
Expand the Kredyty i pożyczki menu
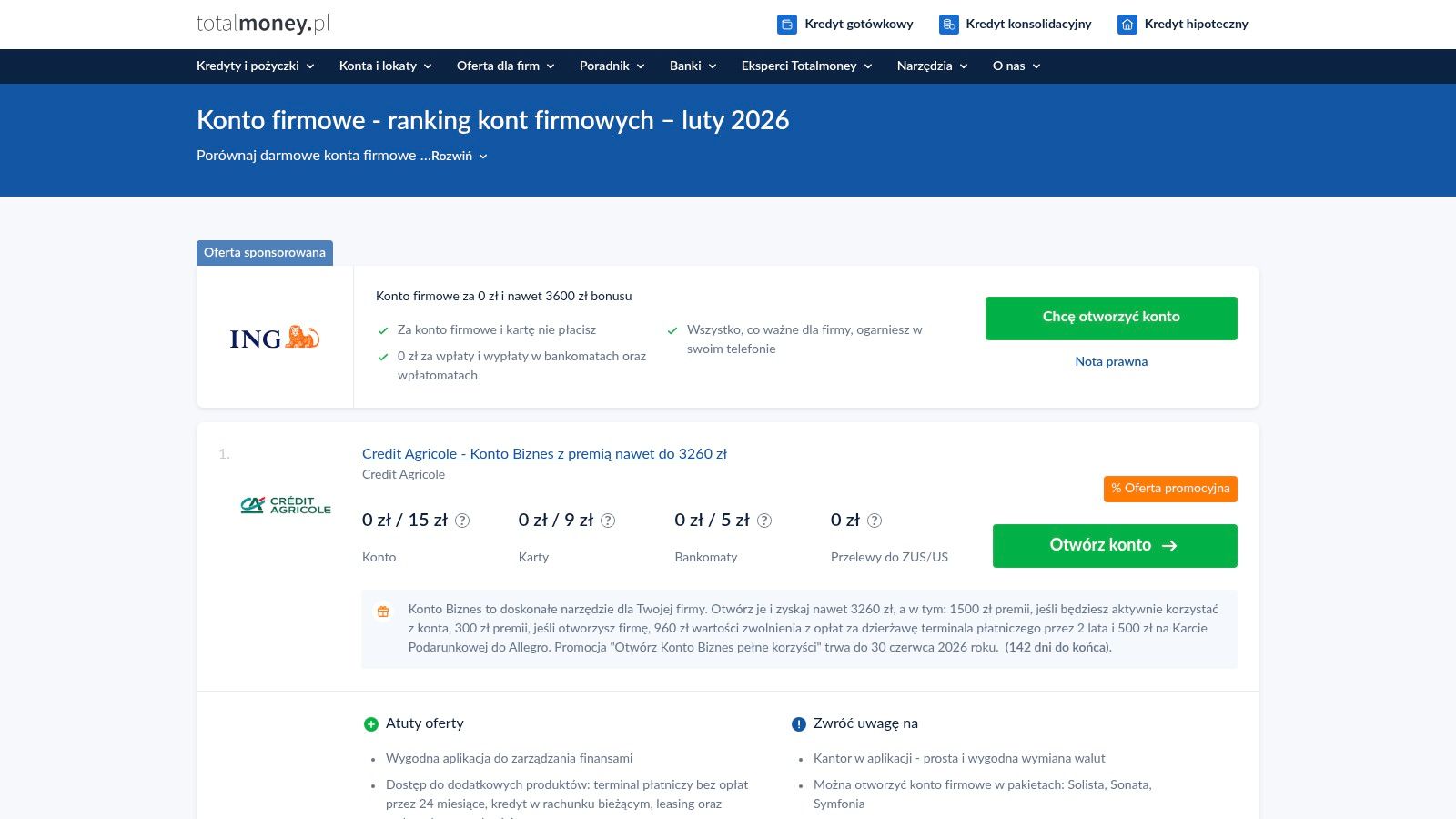coord(256,66)
